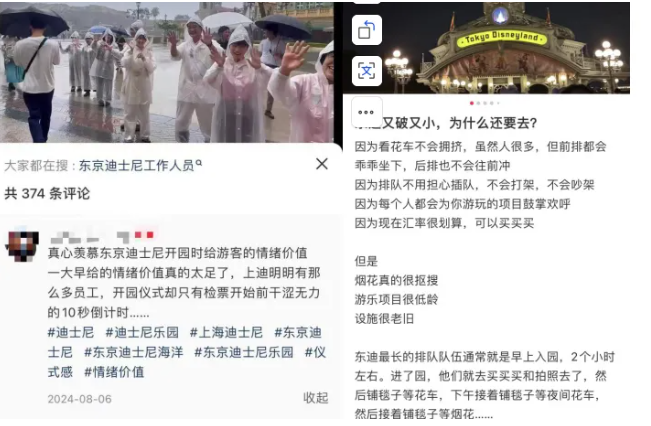Tap the #情绪价值 hashtag
651x426 pixels.
(x=114, y=372)
